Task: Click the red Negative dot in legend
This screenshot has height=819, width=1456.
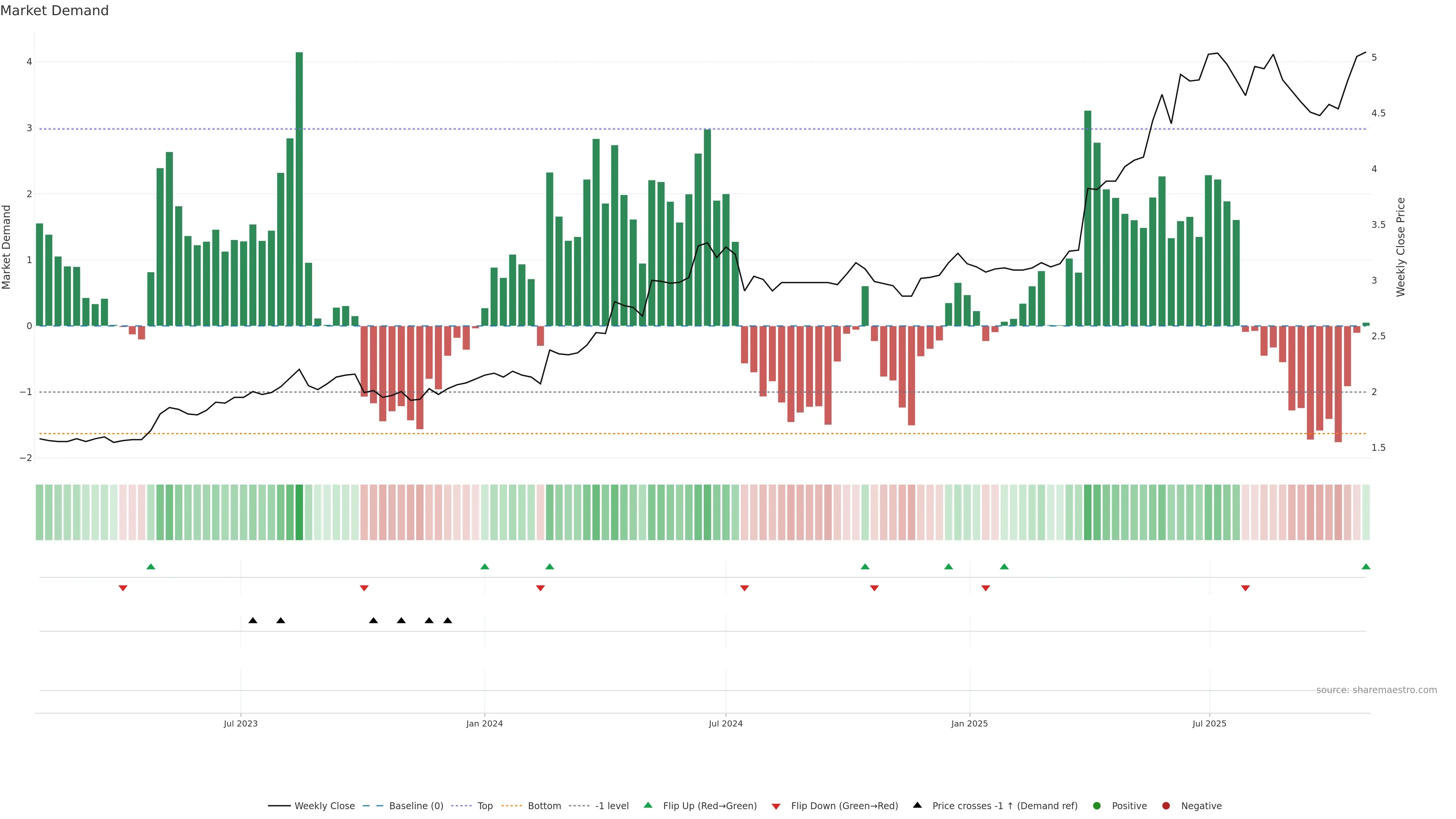Action: coord(1166,805)
